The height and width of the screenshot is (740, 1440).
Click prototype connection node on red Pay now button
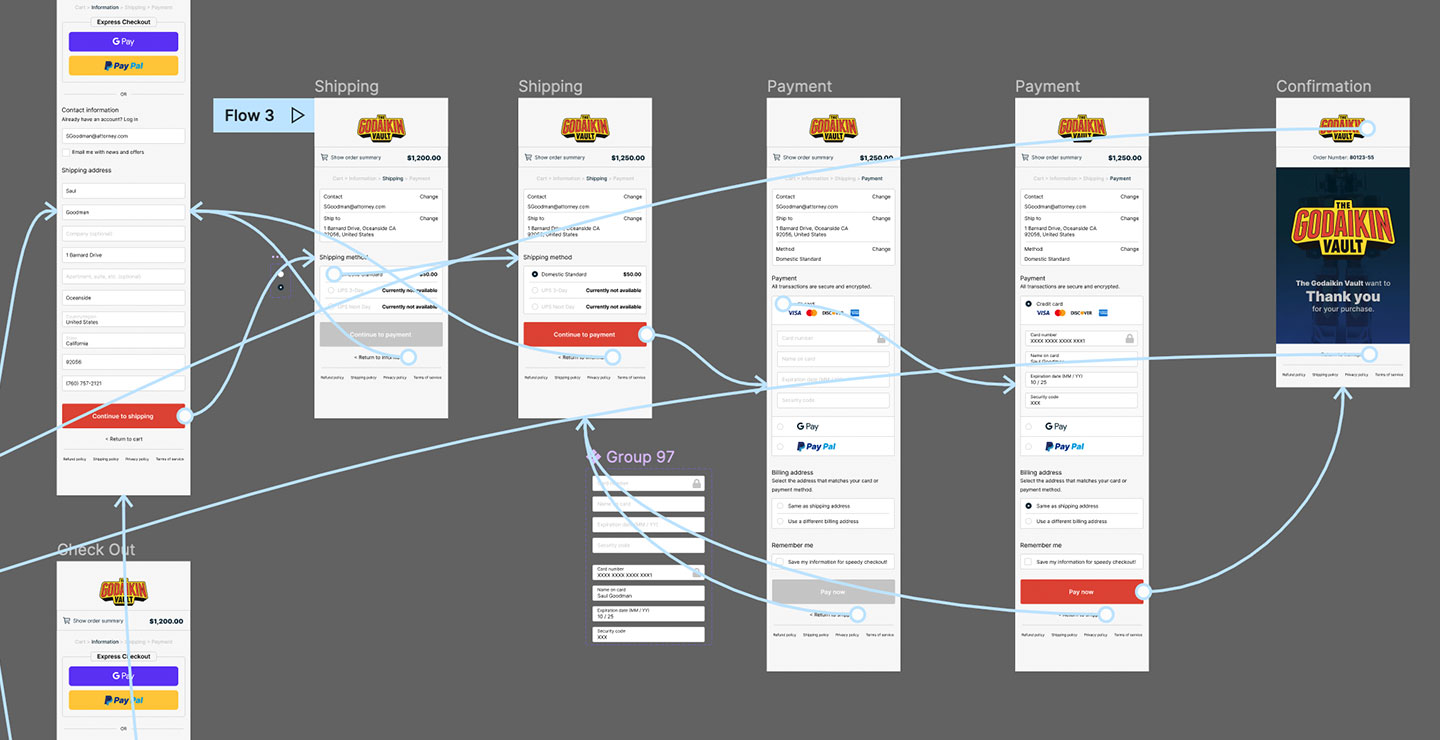point(1143,592)
